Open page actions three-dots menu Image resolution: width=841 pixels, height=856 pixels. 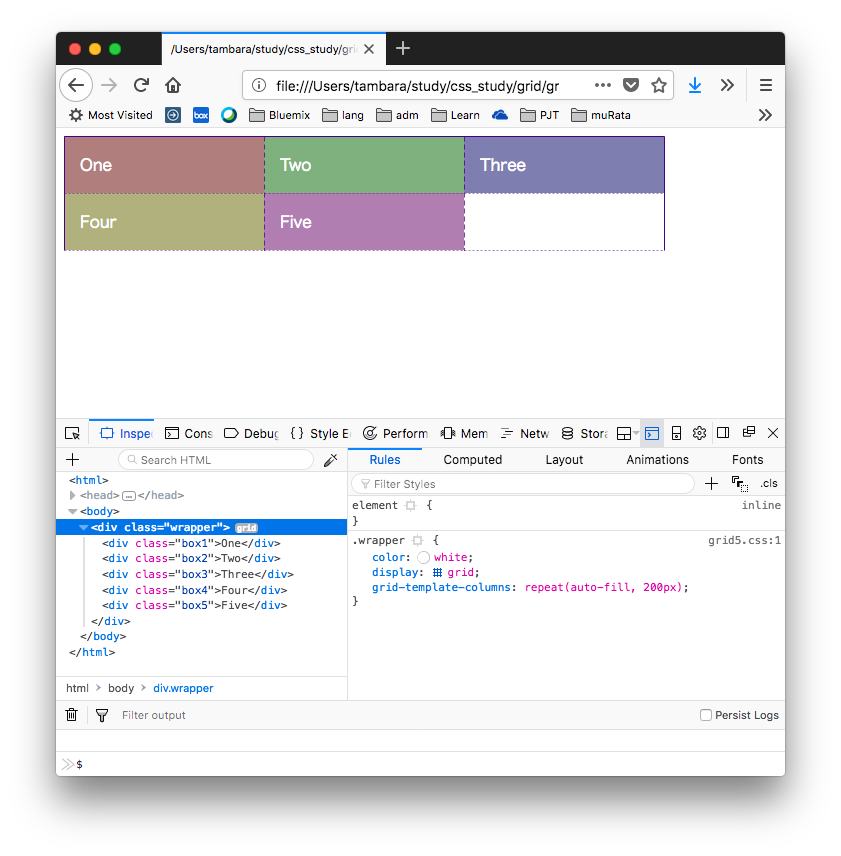603,85
